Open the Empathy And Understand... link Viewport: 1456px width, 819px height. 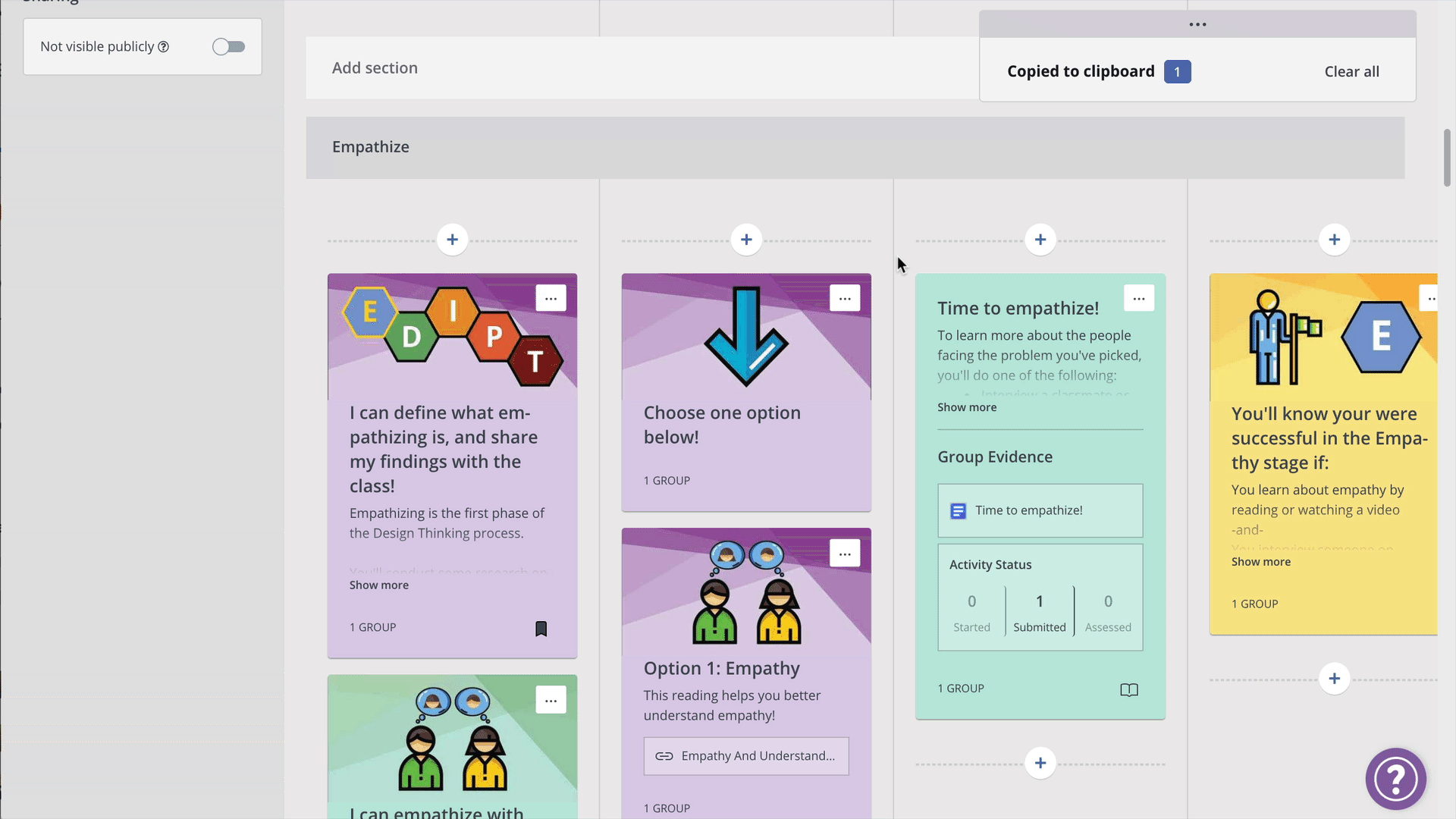(x=746, y=756)
